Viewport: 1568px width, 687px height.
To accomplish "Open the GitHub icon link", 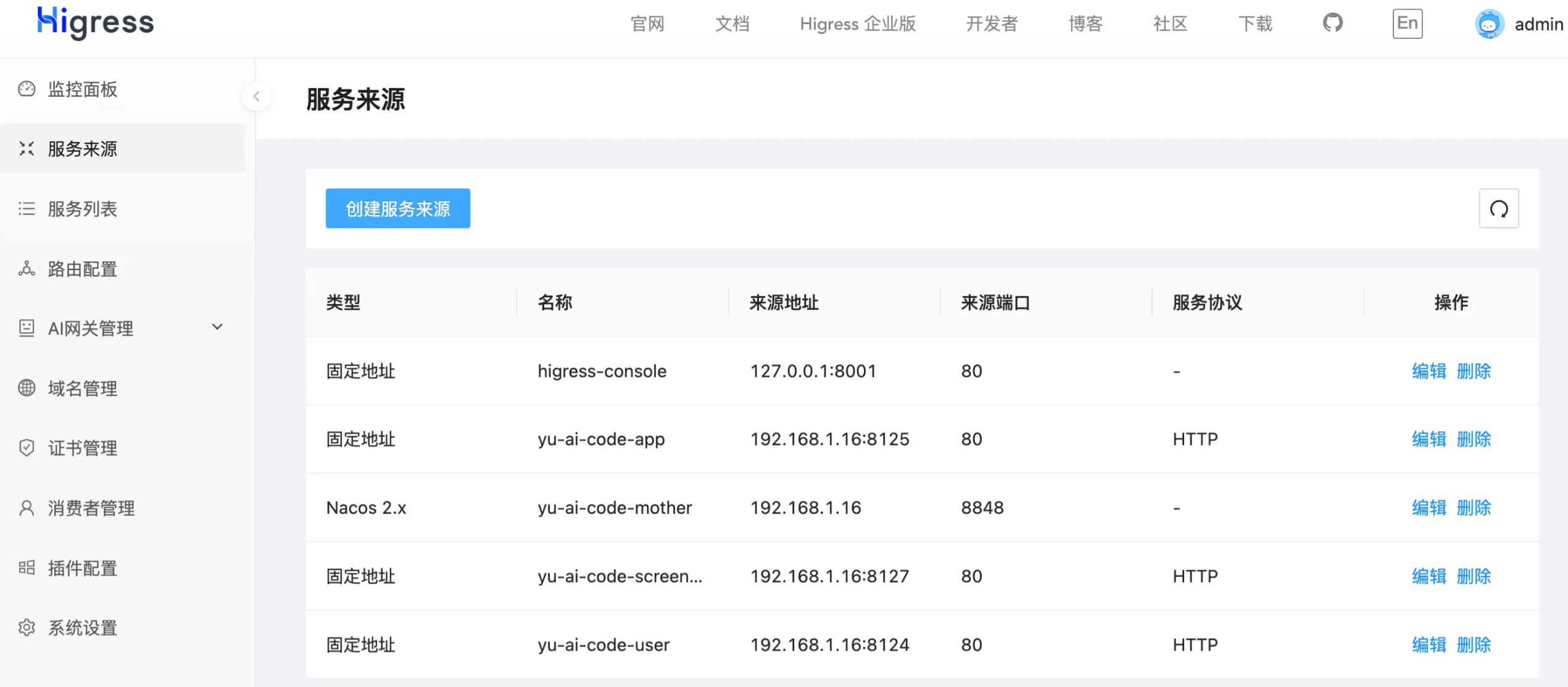I will 1332,23.
